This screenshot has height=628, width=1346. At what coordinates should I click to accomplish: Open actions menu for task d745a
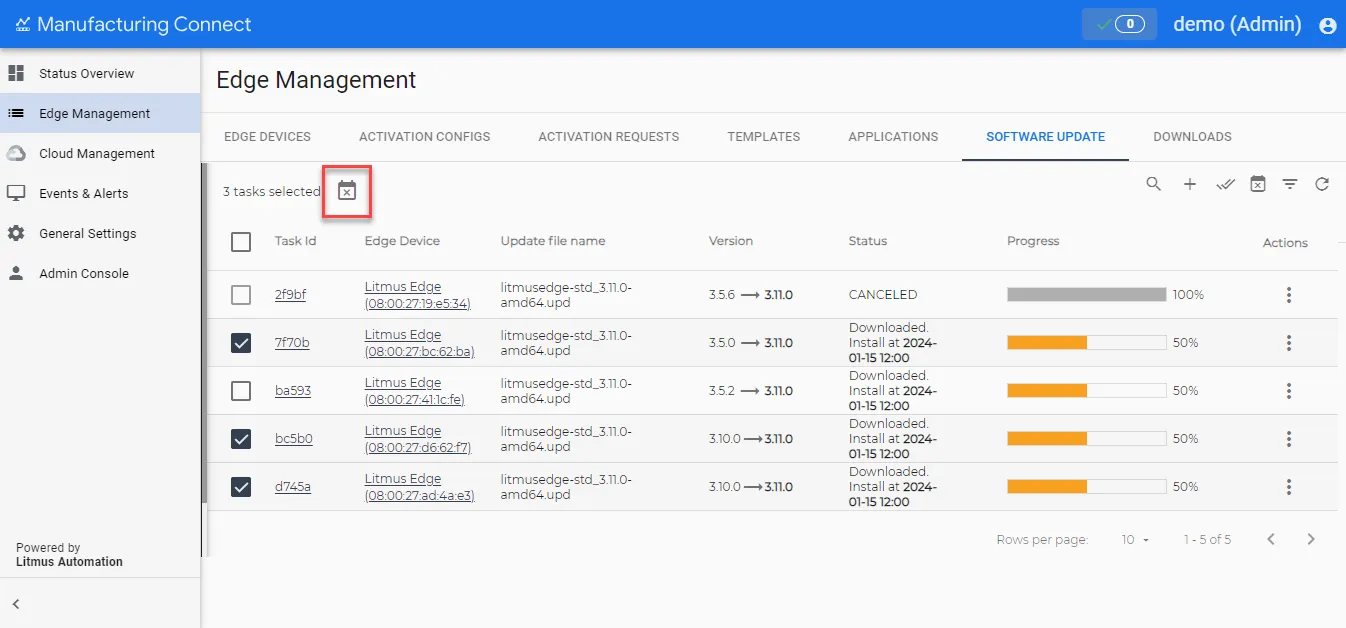pyautogui.click(x=1289, y=487)
